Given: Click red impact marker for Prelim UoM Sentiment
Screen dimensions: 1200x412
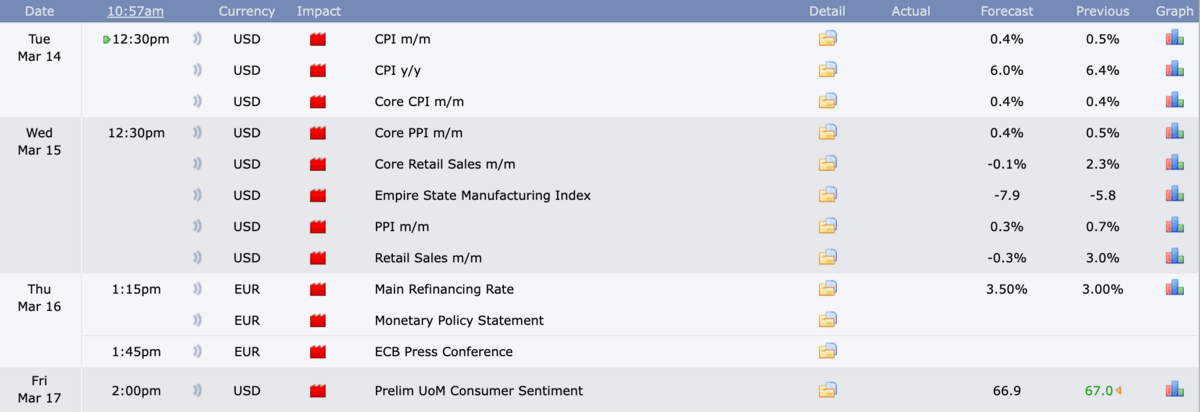Looking at the screenshot, I should coord(319,390).
